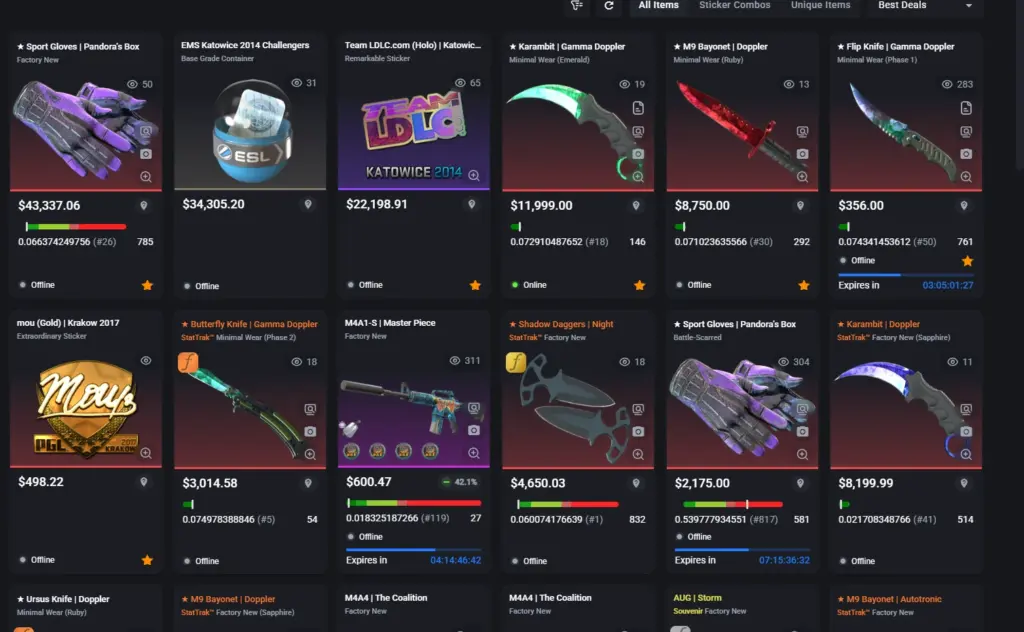Toggle the star on the $356.00 Flip Knife
This screenshot has width=1024, height=632.
coord(967,261)
